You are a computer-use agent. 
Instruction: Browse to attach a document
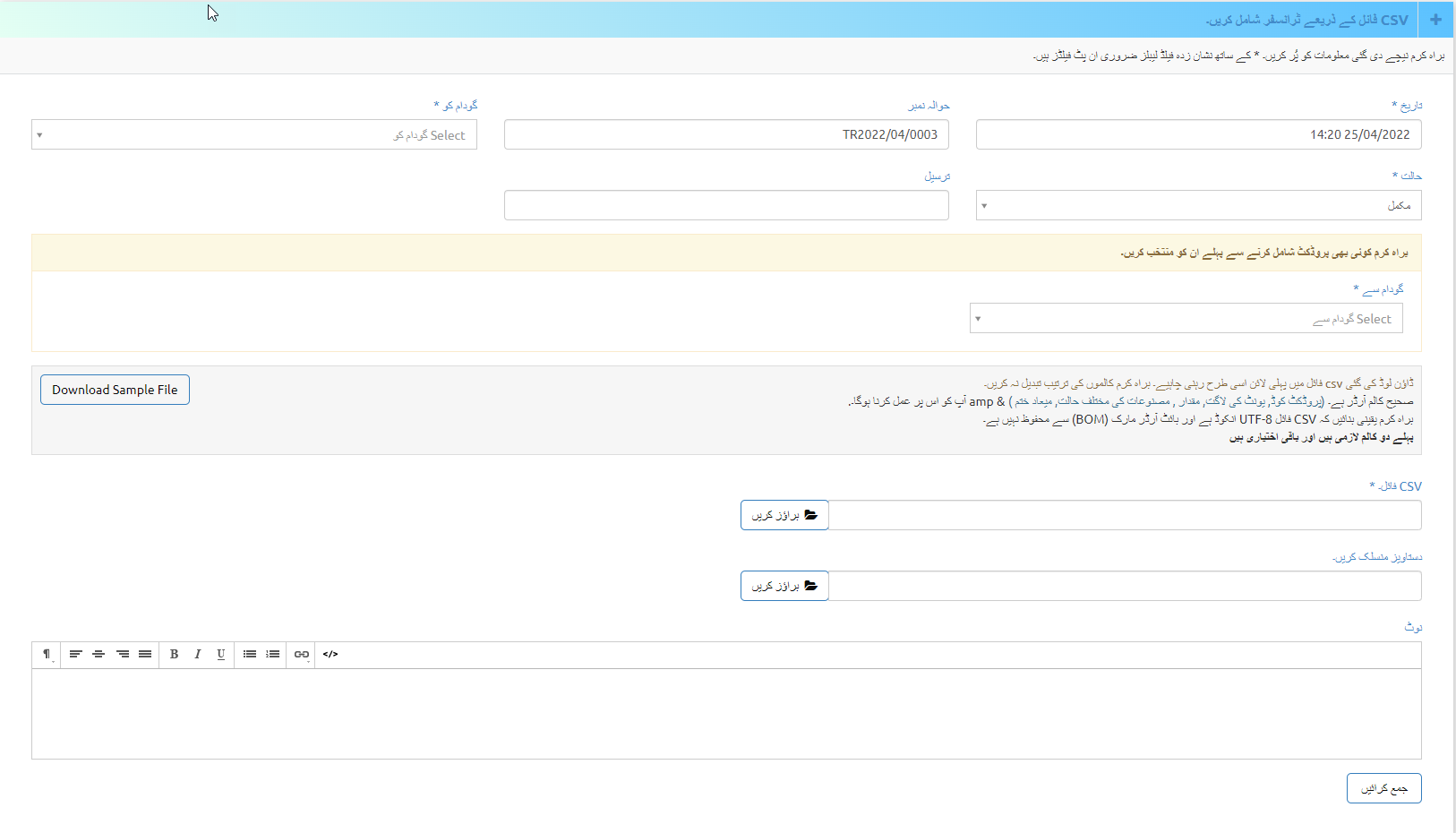(x=784, y=586)
